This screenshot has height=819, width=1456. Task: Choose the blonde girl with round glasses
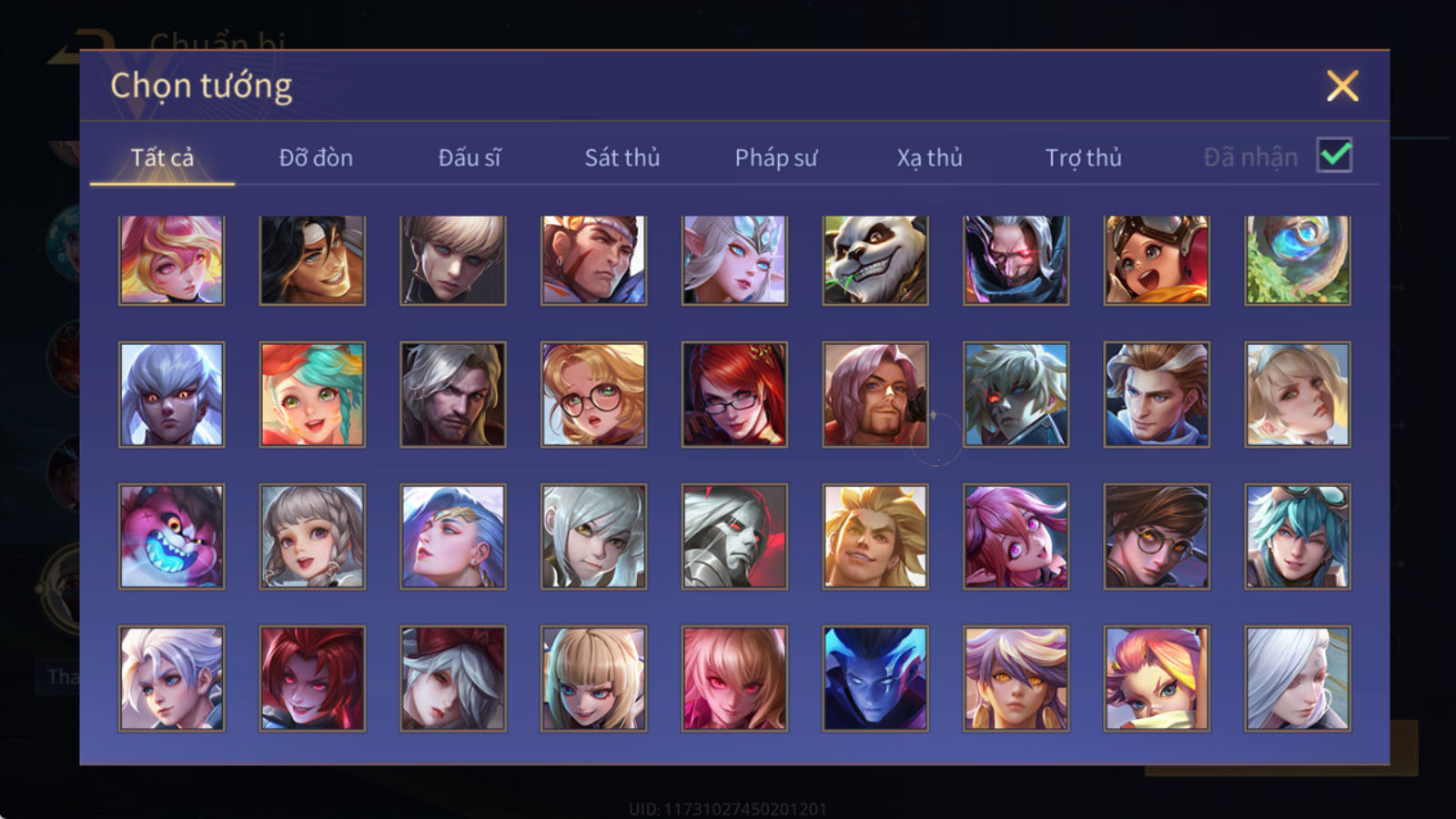[593, 394]
